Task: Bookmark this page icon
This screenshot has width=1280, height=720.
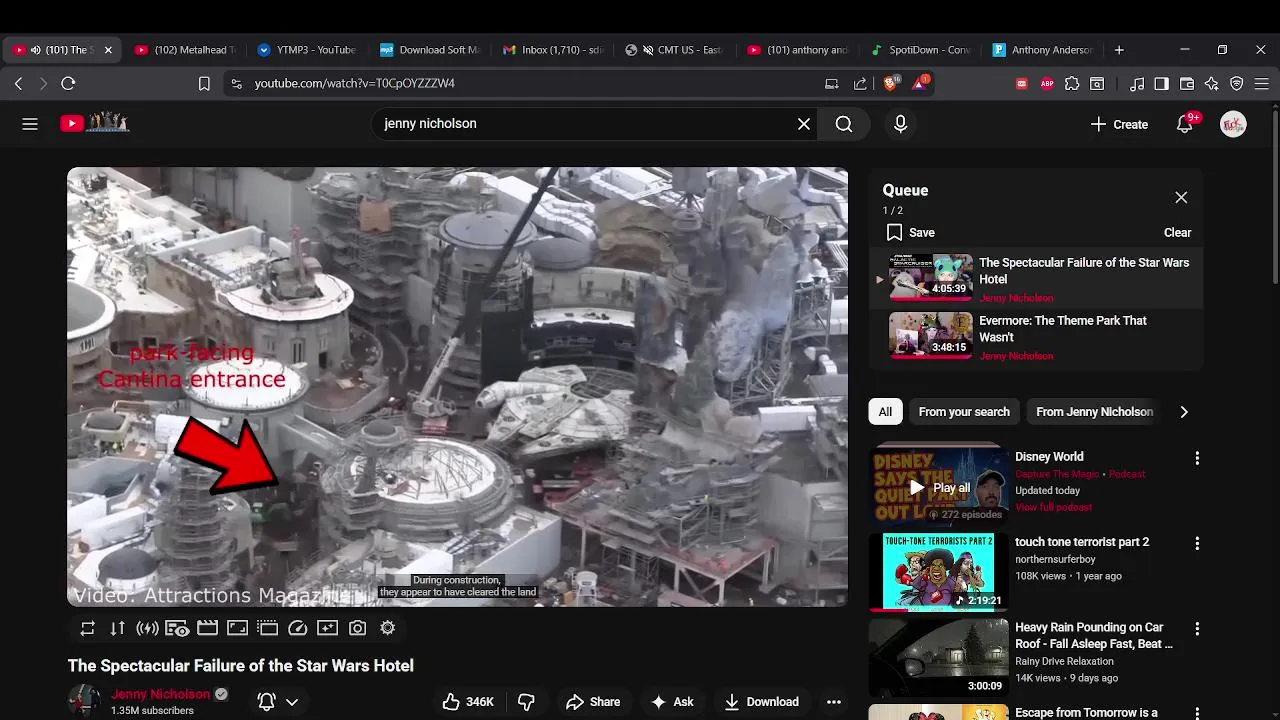Action: (204, 84)
